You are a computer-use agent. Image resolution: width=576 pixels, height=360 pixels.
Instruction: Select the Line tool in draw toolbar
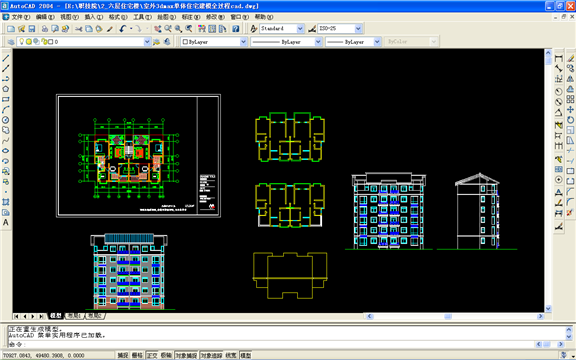click(x=6, y=58)
